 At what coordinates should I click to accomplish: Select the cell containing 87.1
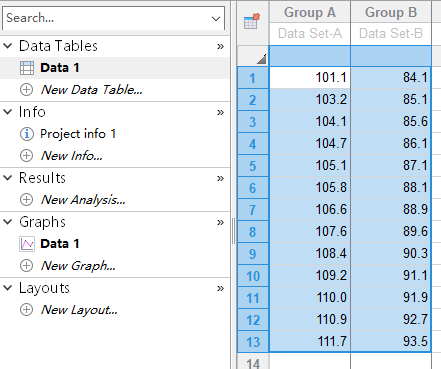391,166
